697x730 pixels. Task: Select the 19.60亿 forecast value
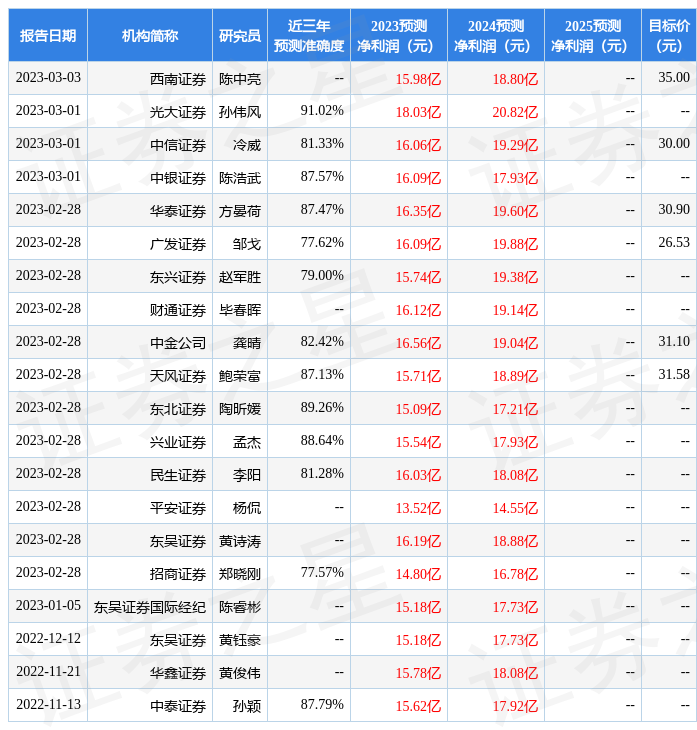pyautogui.click(x=515, y=211)
